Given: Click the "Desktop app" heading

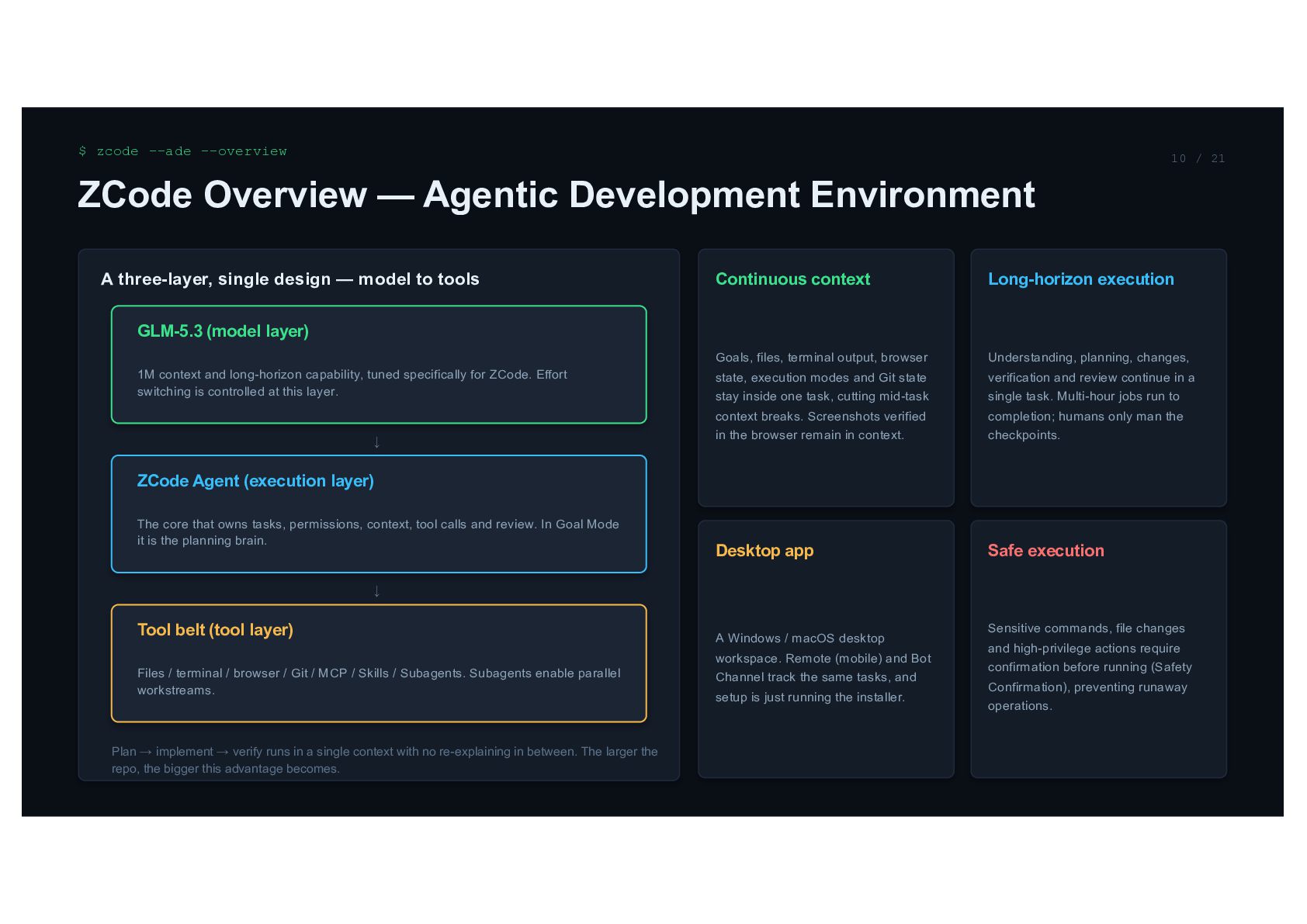Looking at the screenshot, I should (x=764, y=551).
